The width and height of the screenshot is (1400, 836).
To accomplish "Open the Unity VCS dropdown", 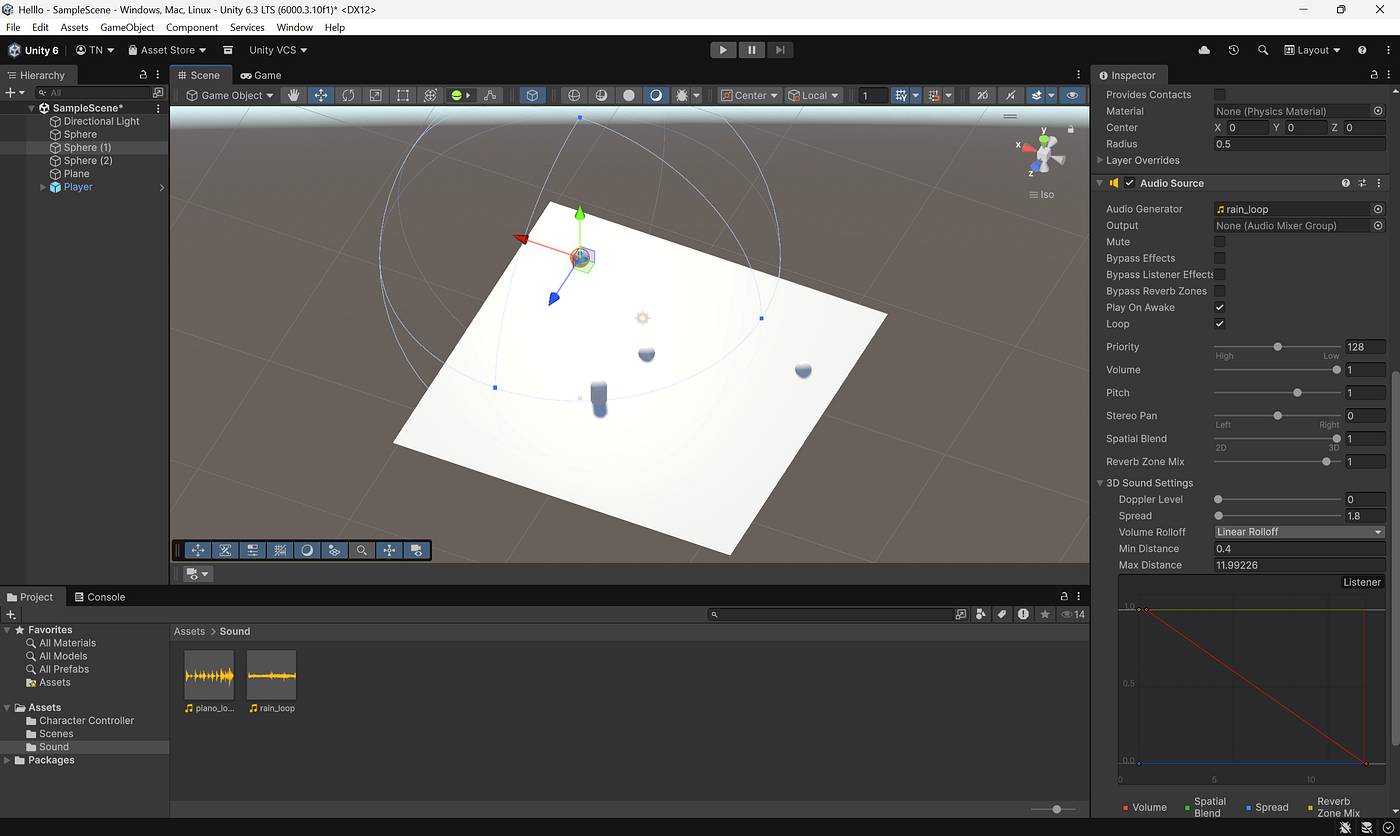I will pos(278,50).
